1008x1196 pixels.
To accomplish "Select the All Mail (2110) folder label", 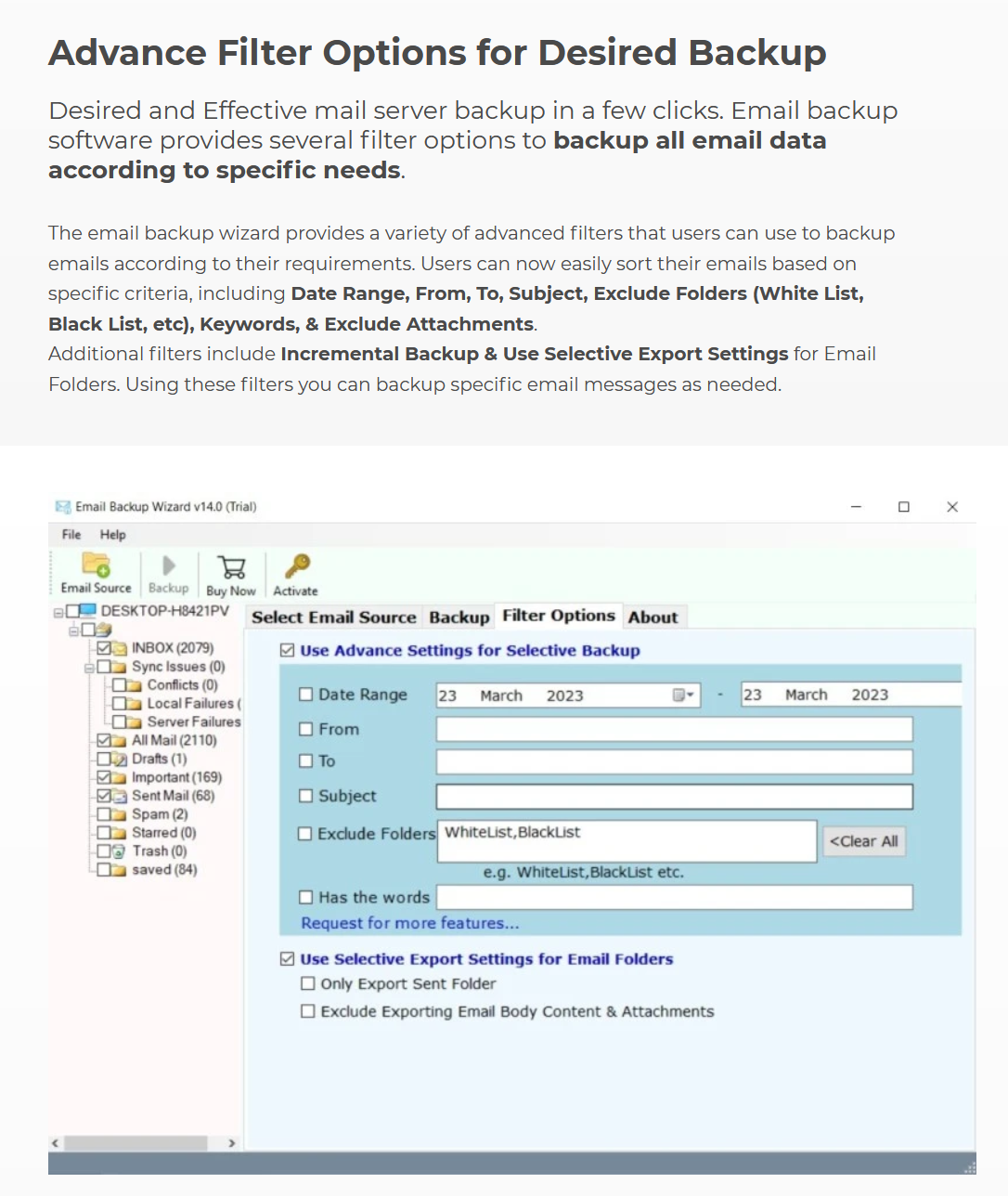I will click(174, 740).
